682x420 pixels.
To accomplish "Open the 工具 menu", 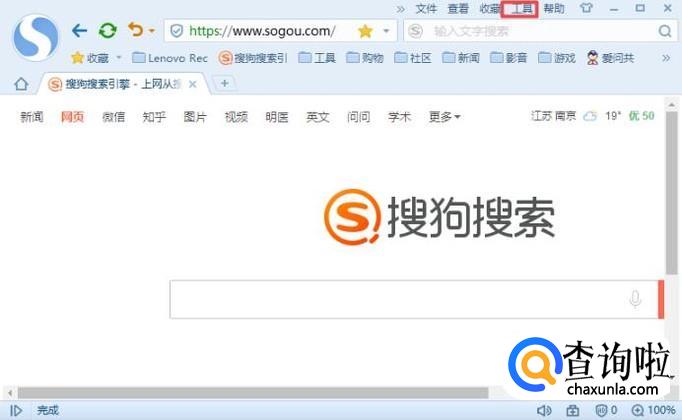I will tap(520, 9).
